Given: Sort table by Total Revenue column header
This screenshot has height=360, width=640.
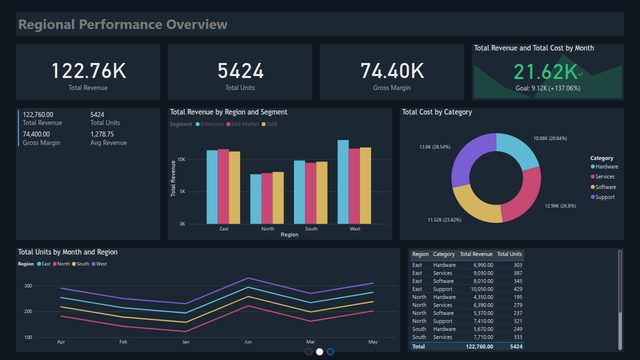Looking at the screenshot, I should (x=476, y=254).
